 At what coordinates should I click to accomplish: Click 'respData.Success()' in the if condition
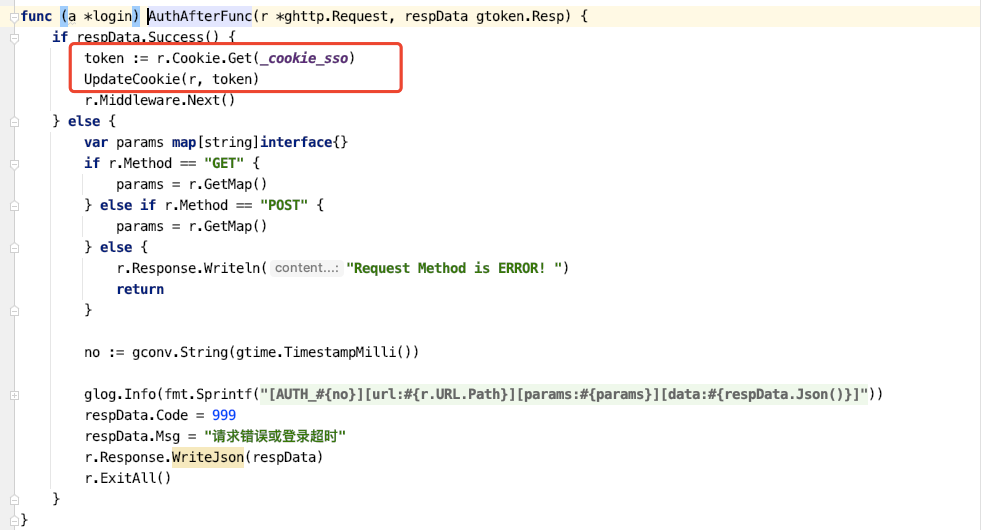(x=148, y=37)
